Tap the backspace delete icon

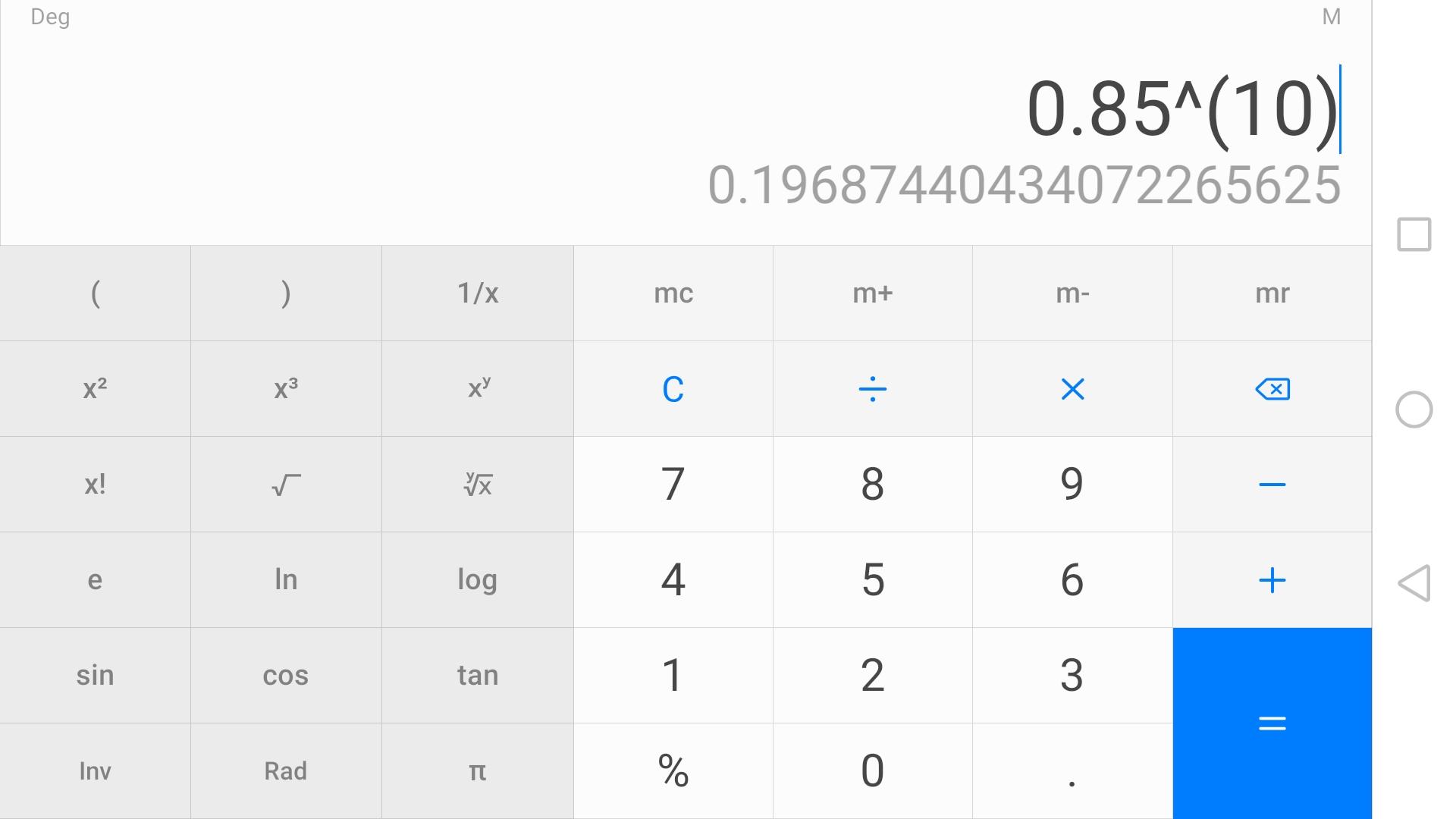tap(1272, 389)
